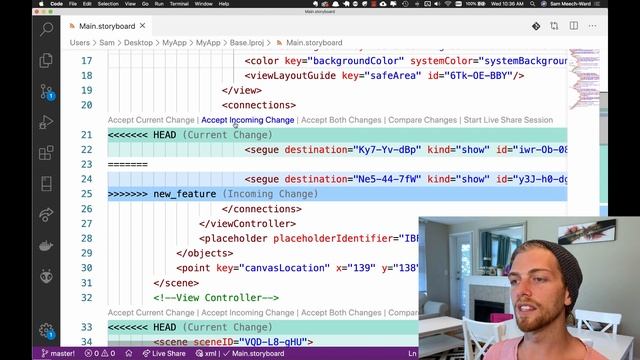Click Accept Current Change above line 21
Image resolution: width=640 pixels, height=360 pixels.
point(151,120)
